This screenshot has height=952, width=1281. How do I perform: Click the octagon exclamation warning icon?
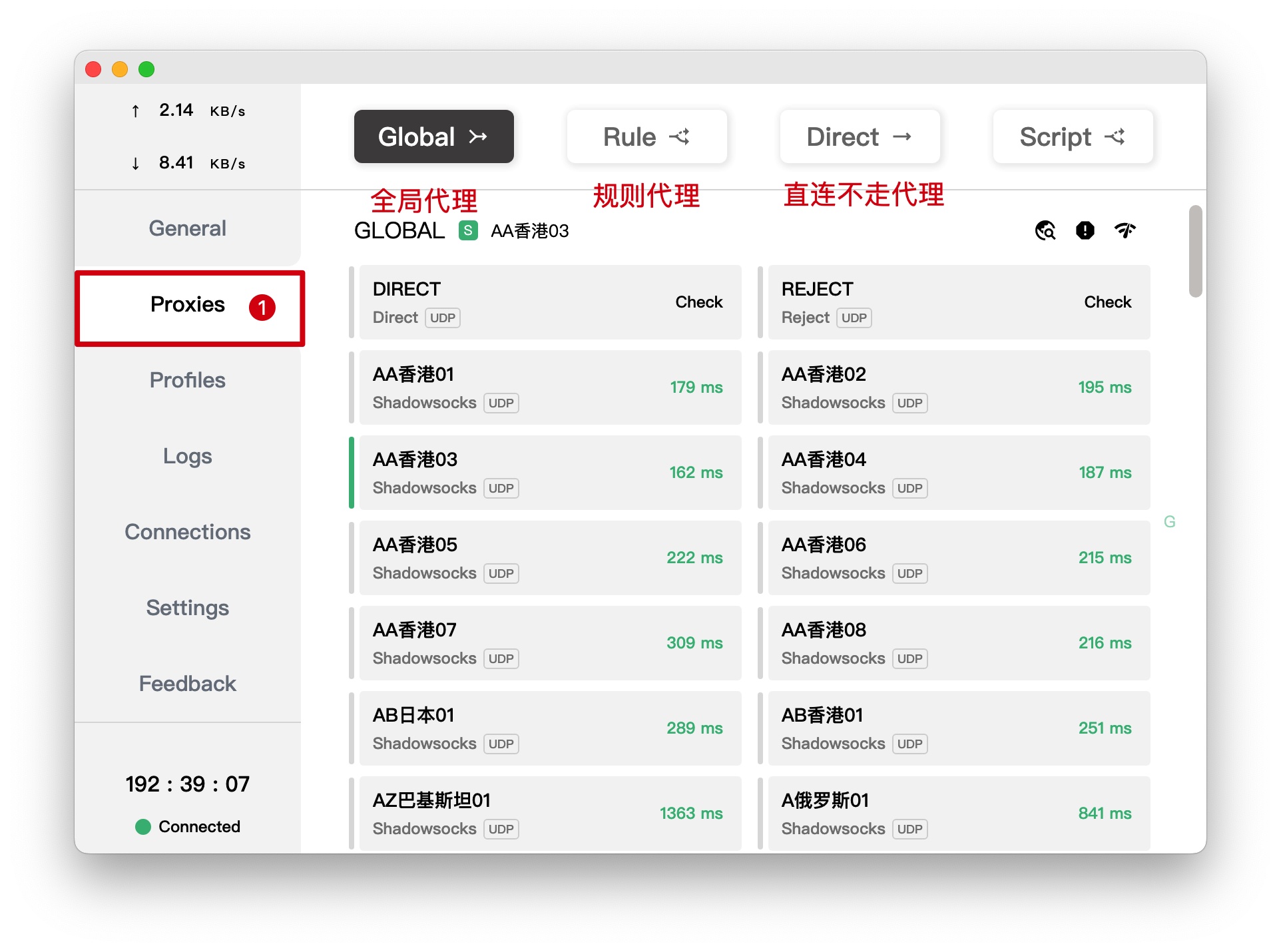[x=1085, y=230]
